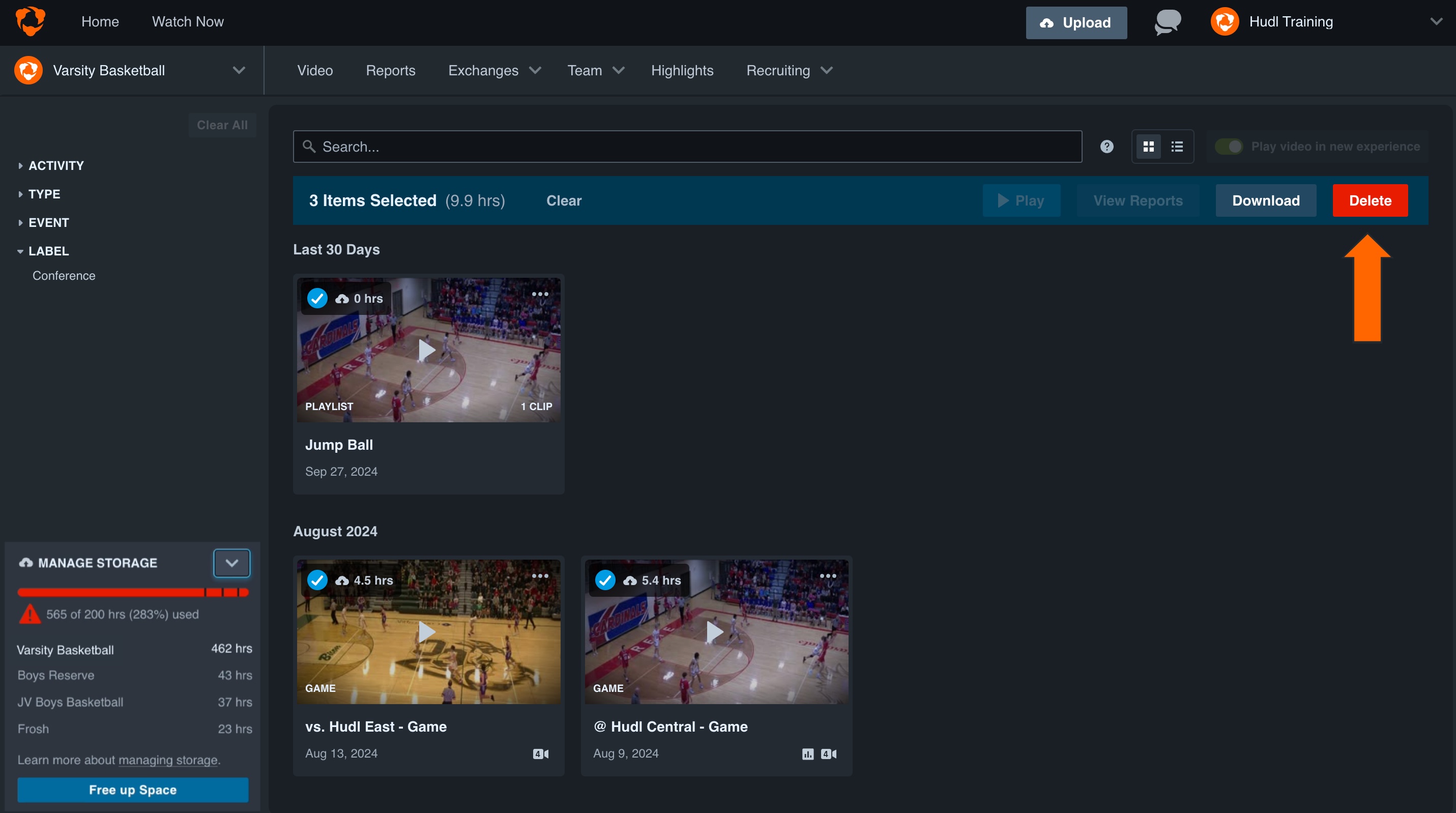Click storage warning triangle icon
1456x813 pixels.
click(x=30, y=614)
